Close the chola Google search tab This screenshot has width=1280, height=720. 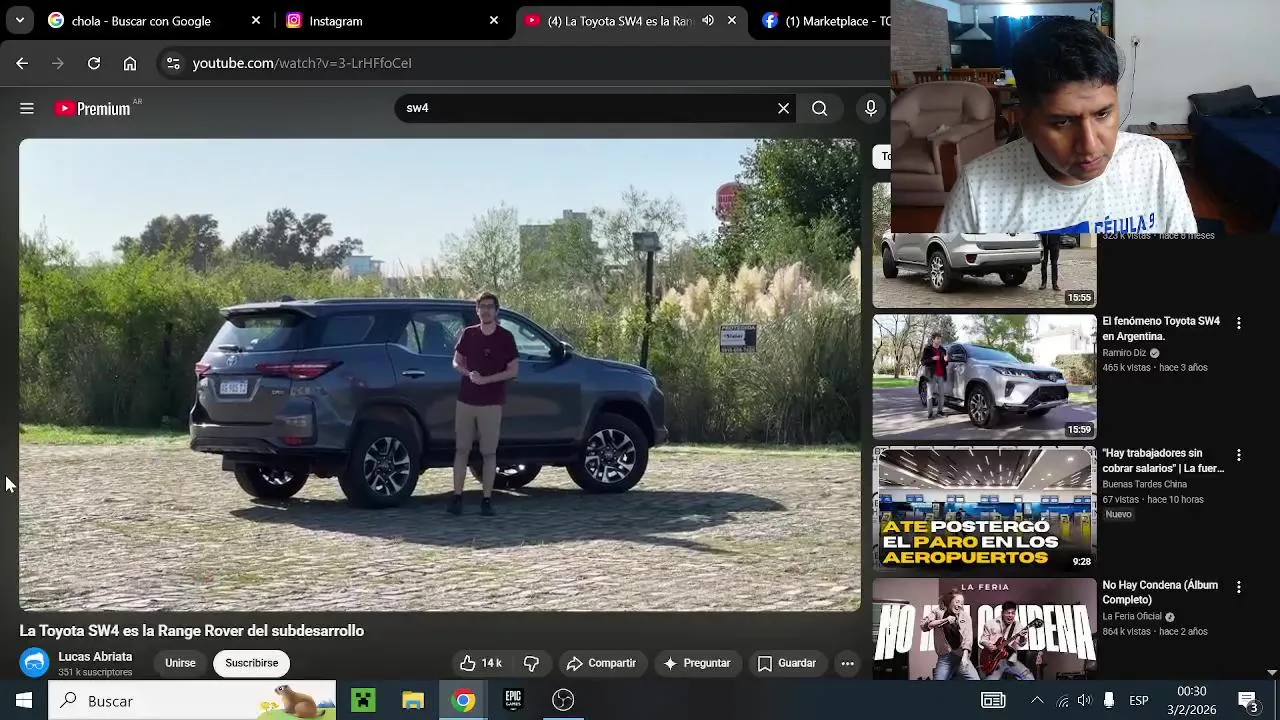(x=256, y=20)
